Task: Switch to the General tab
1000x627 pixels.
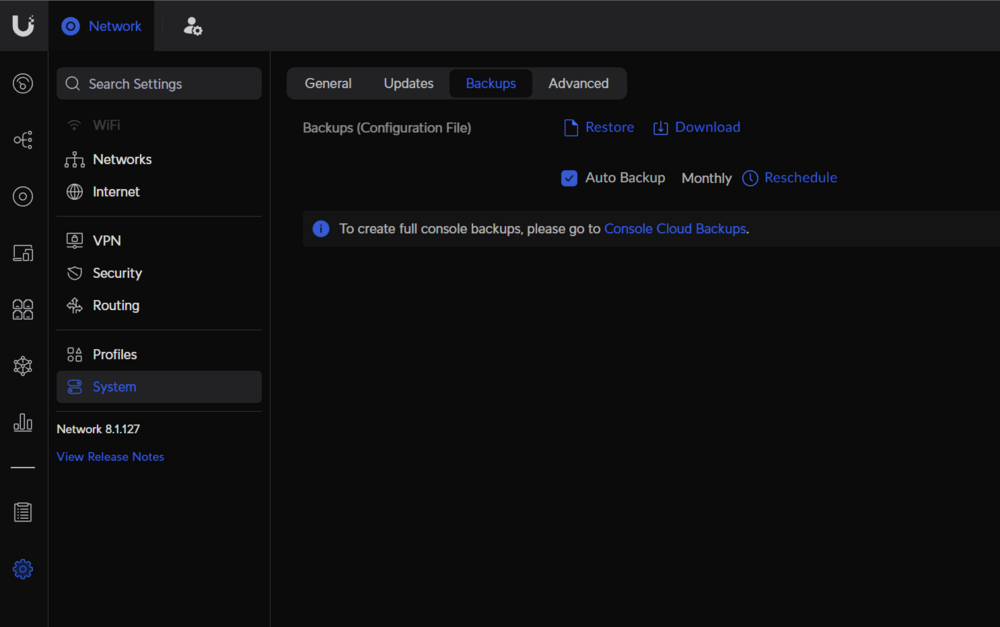Action: [x=328, y=84]
